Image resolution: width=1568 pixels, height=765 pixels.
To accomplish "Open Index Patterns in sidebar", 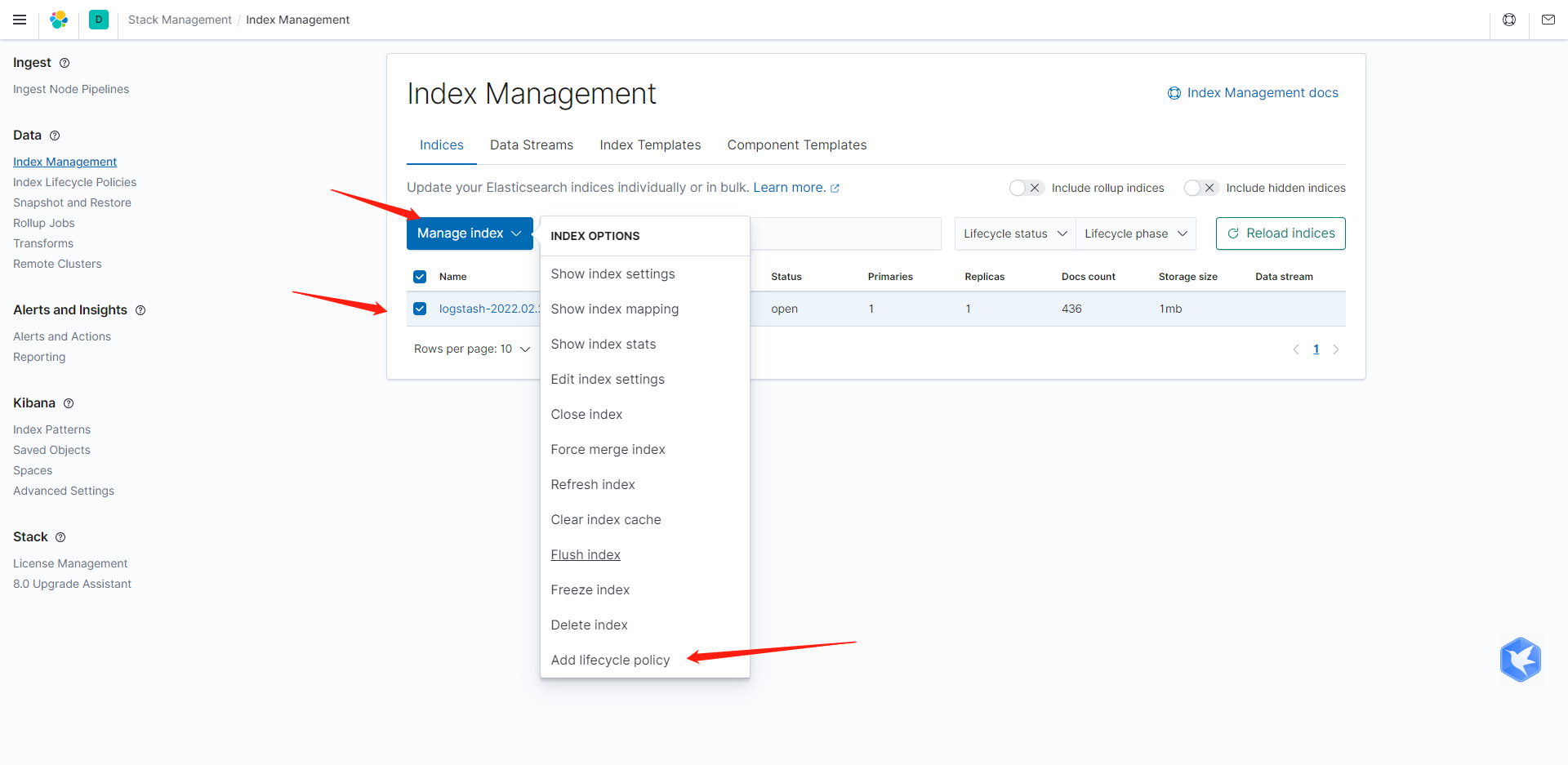I will (51, 429).
